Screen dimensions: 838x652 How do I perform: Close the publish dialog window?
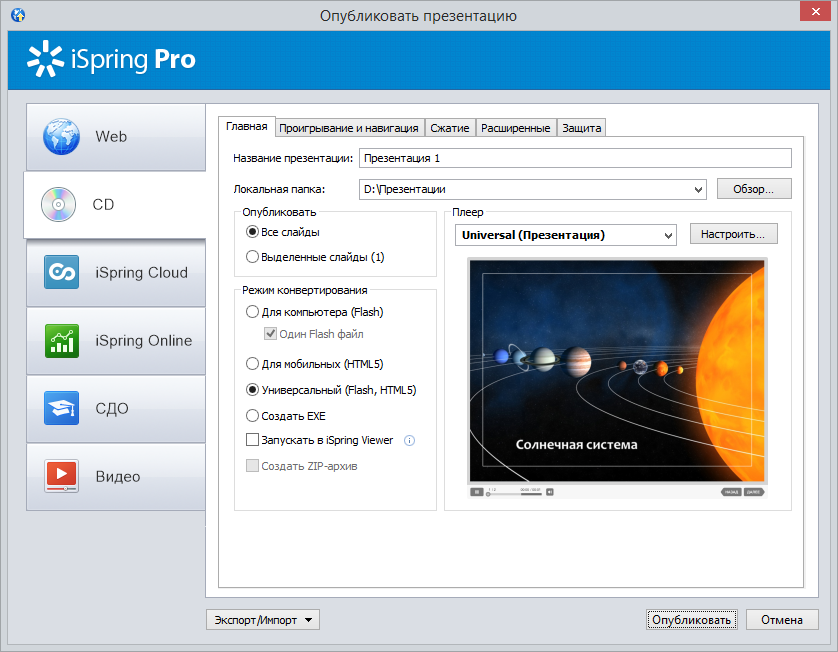[x=816, y=11]
